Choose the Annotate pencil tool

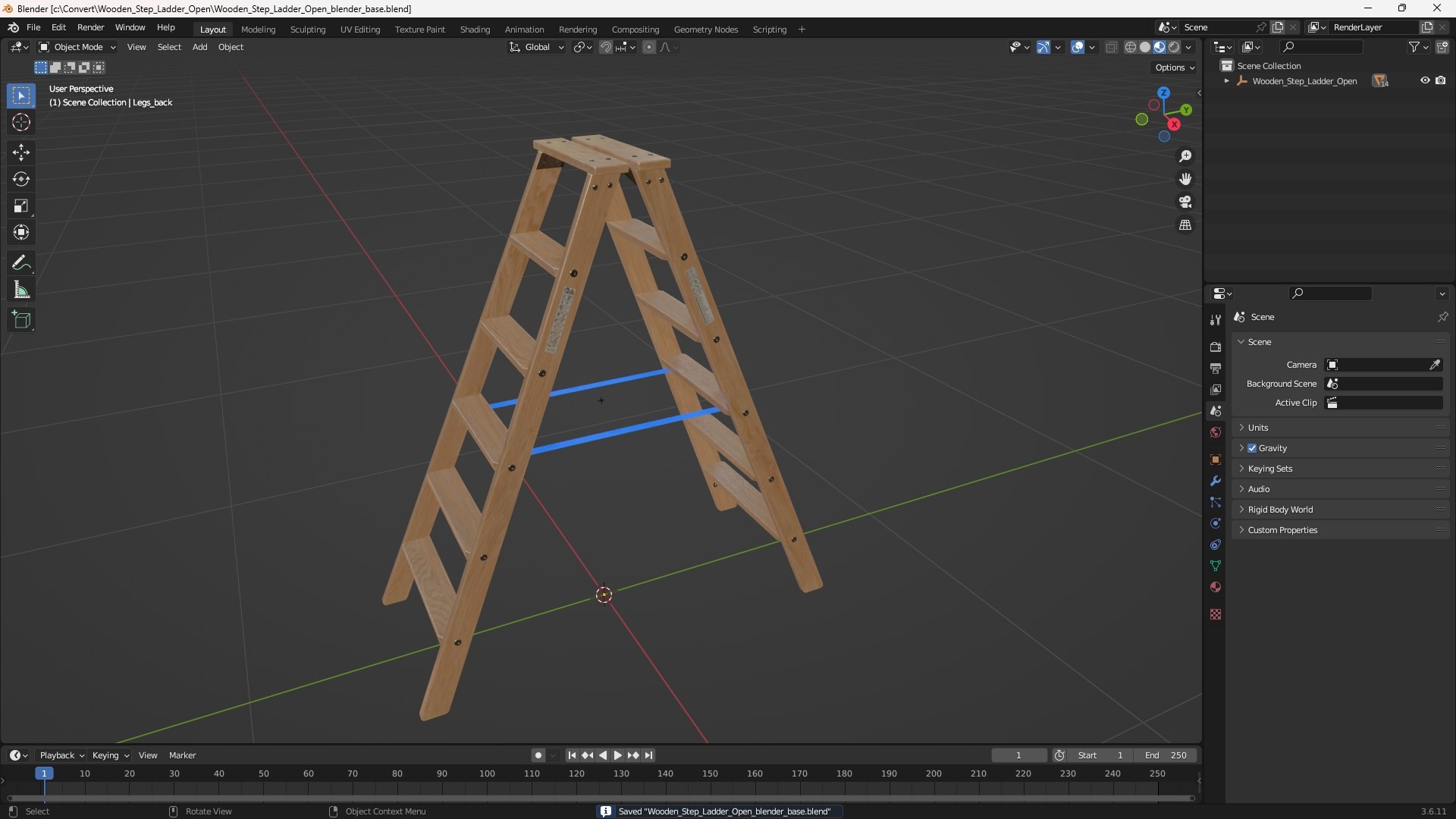(x=21, y=263)
